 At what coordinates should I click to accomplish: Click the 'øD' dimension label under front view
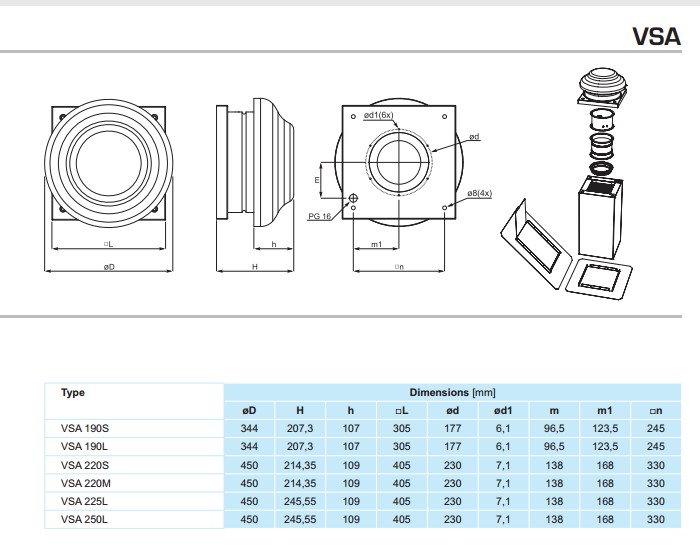109,267
